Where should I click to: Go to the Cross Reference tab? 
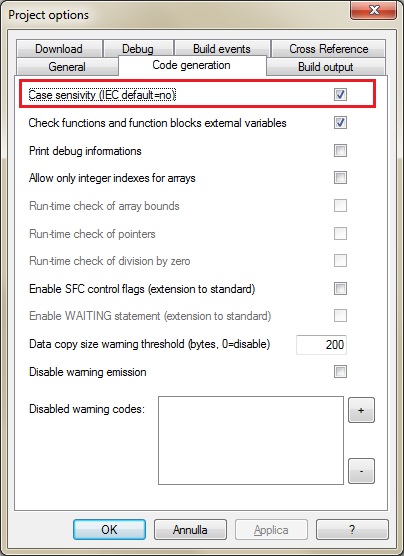(328, 49)
